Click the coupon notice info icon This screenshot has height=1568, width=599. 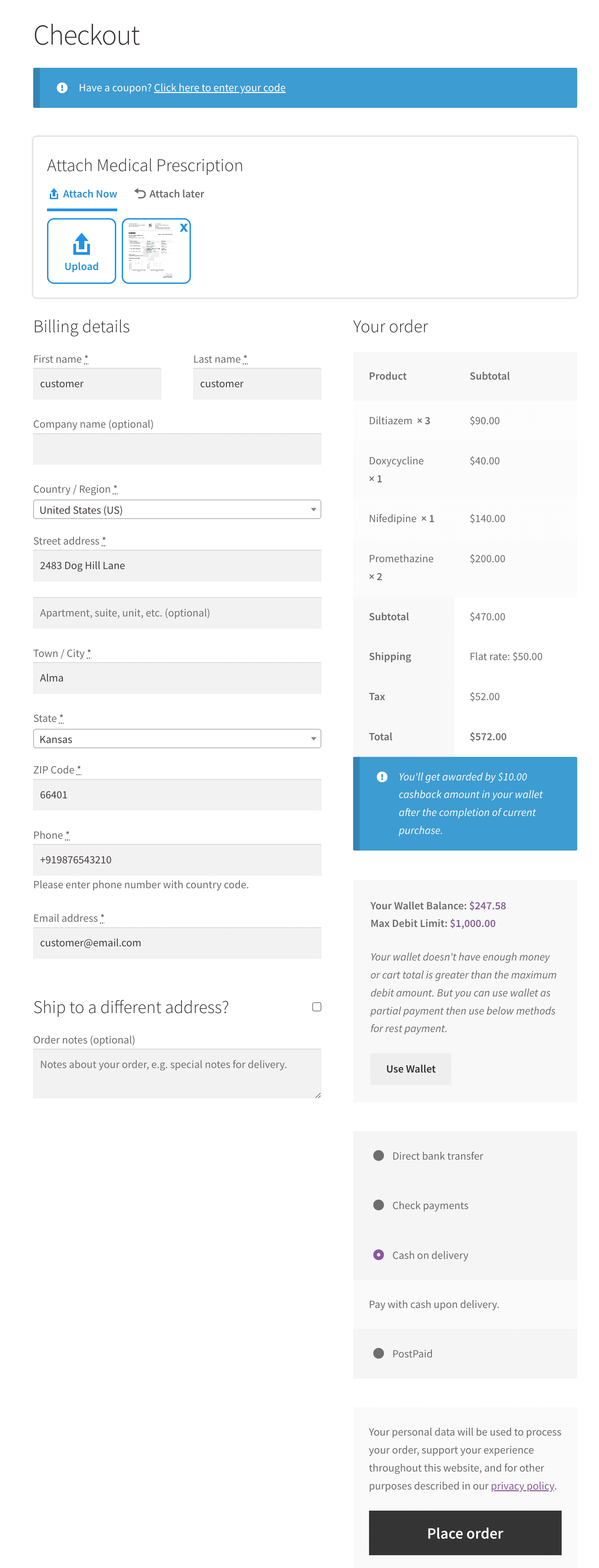click(61, 88)
